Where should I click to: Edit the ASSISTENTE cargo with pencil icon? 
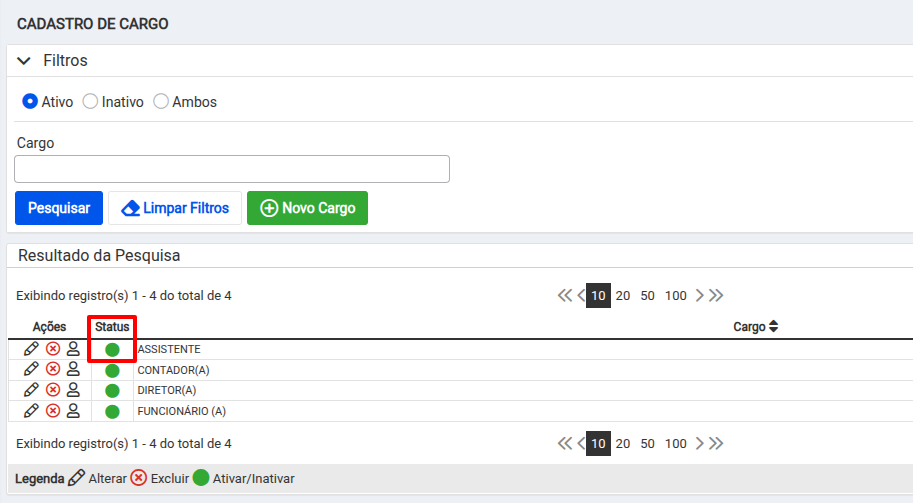[31, 349]
